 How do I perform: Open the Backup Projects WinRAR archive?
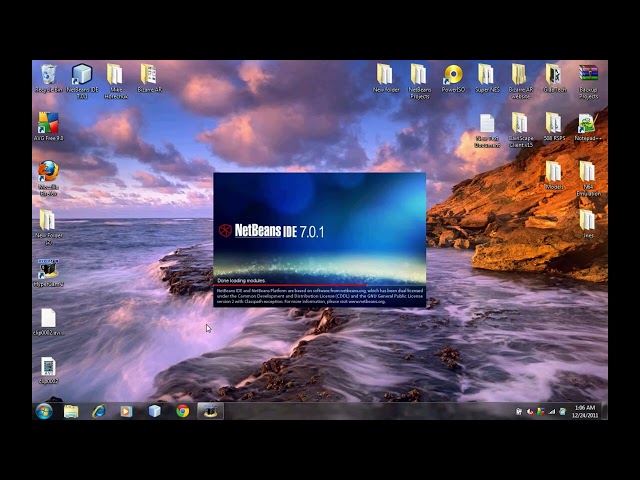(x=588, y=81)
